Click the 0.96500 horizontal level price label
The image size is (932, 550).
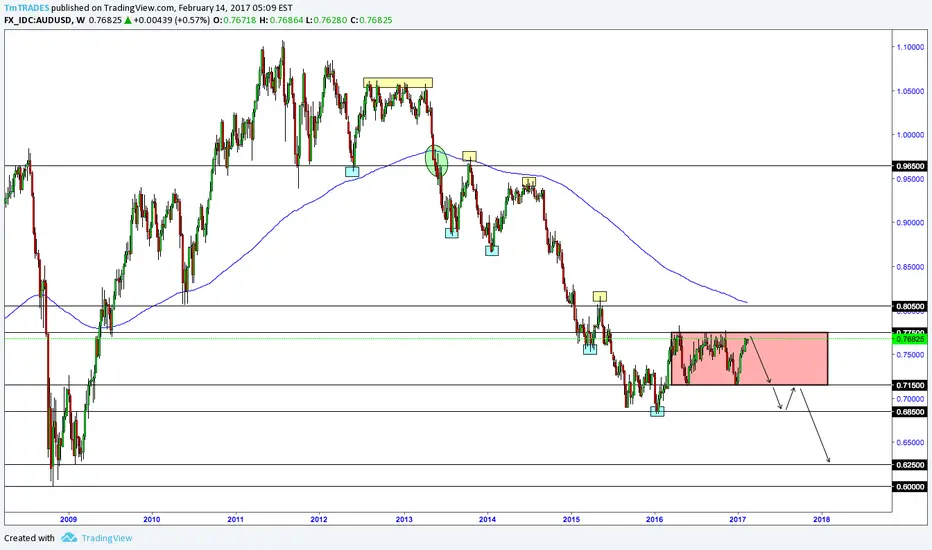[x=909, y=166]
